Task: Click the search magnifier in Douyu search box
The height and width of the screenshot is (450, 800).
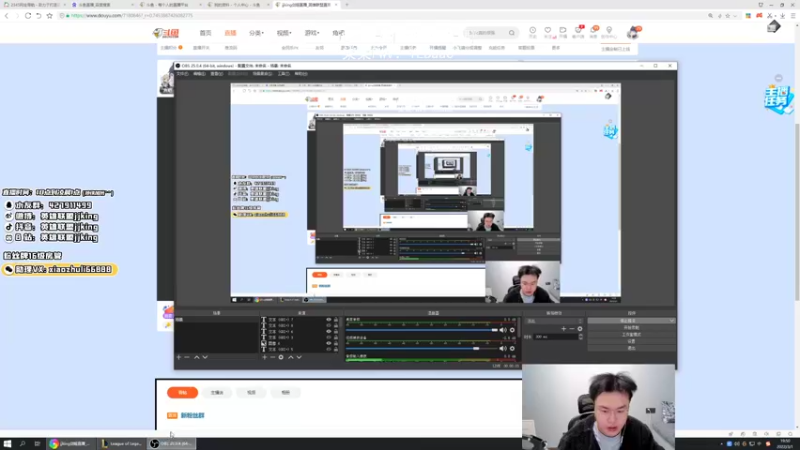Action: pos(511,33)
